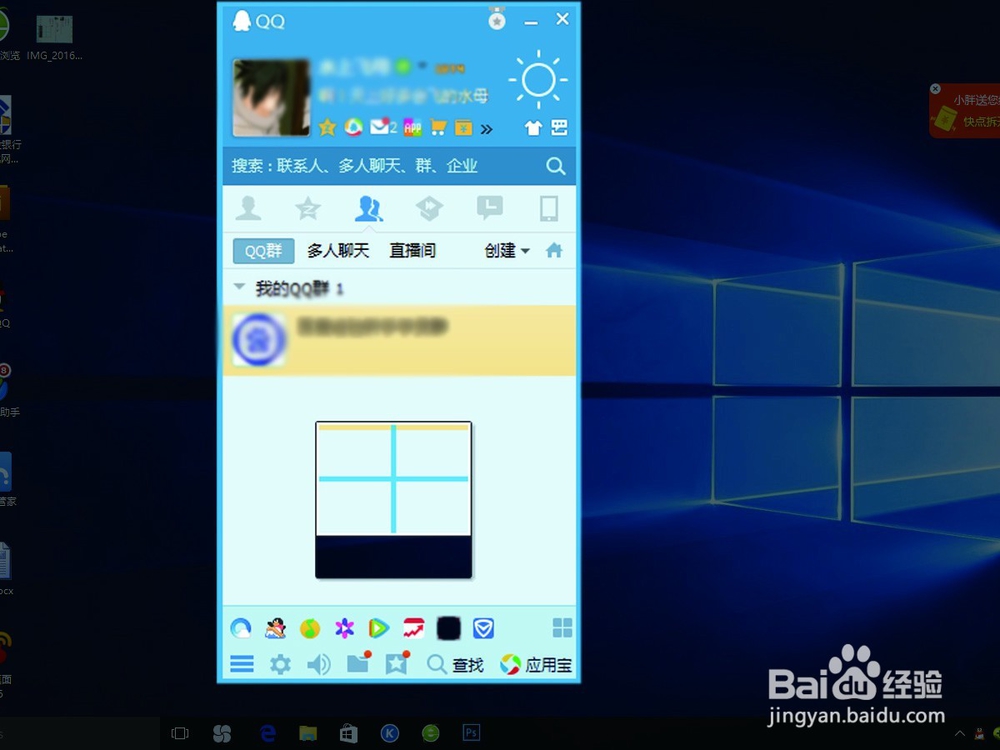This screenshot has width=1000, height=750.
Task: Open File Explorer from taskbar
Action: 308,733
